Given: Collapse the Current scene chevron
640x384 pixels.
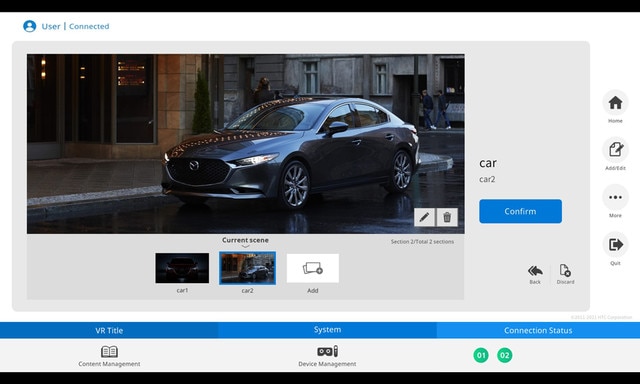Looking at the screenshot, I should click(245, 246).
